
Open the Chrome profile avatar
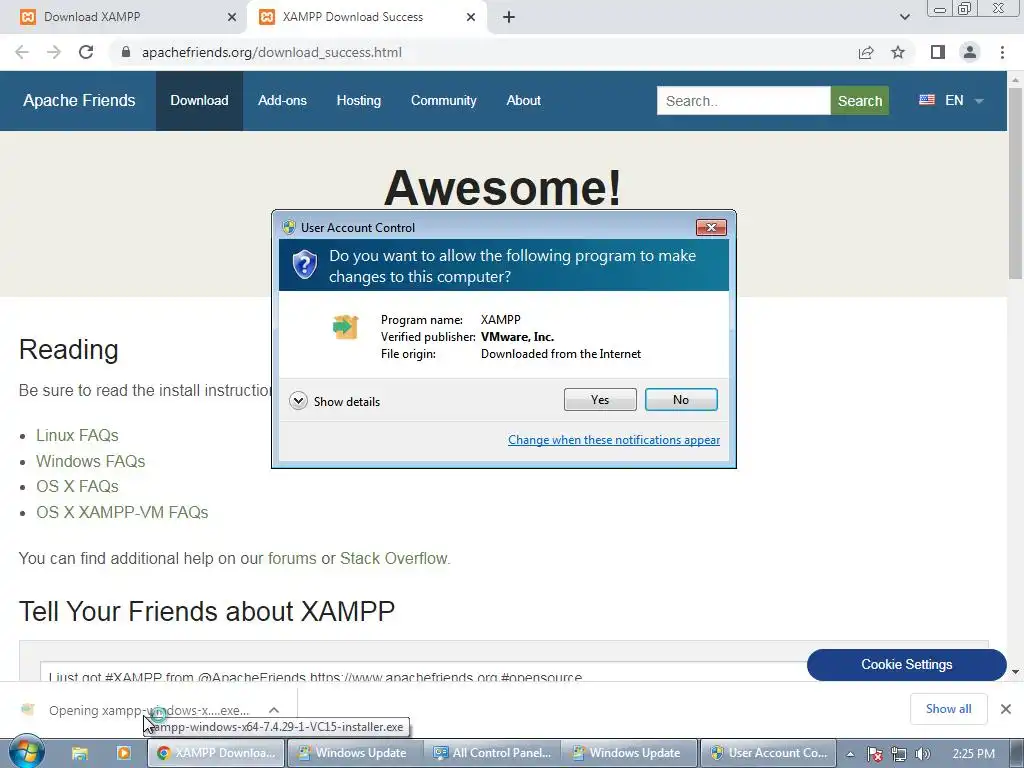pos(970,52)
